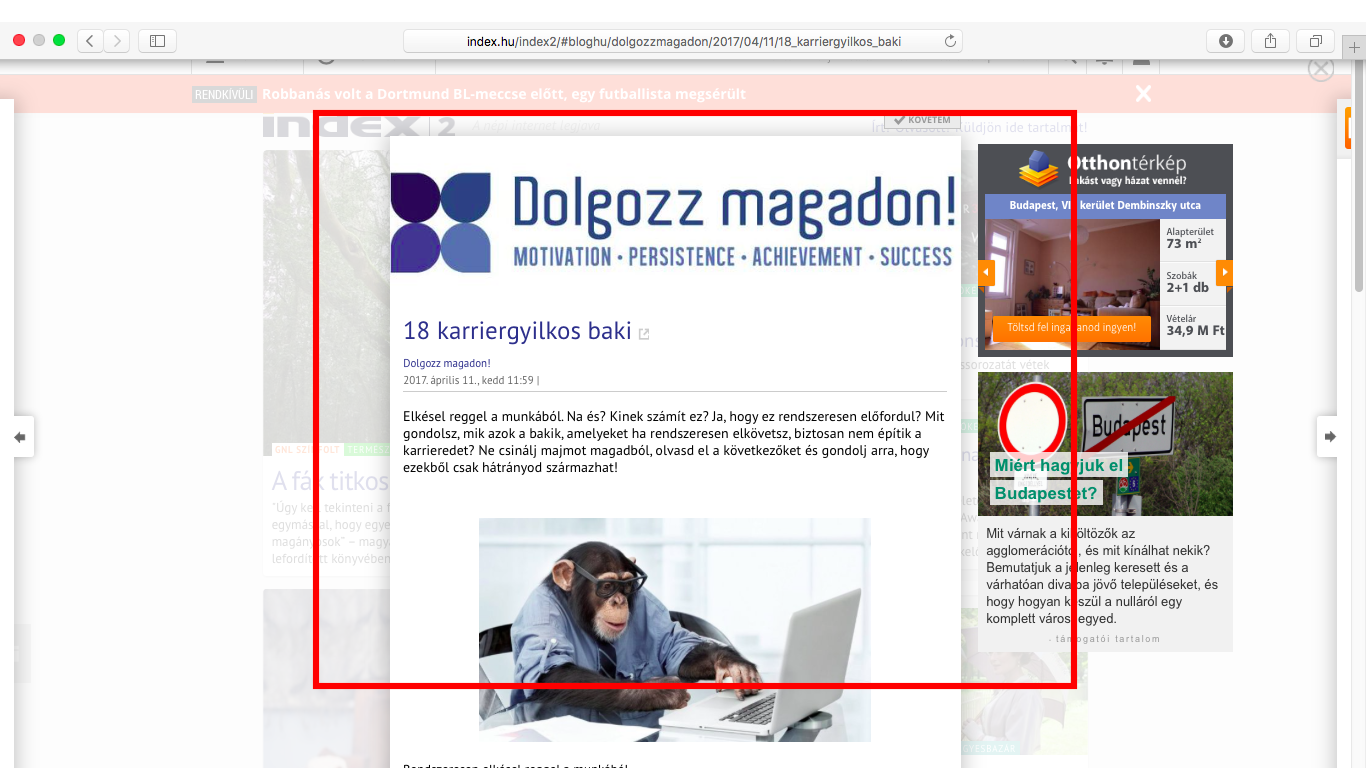Click the Otthontérkép logo in the ad
Screen dimensions: 1366x768
(x=1102, y=168)
